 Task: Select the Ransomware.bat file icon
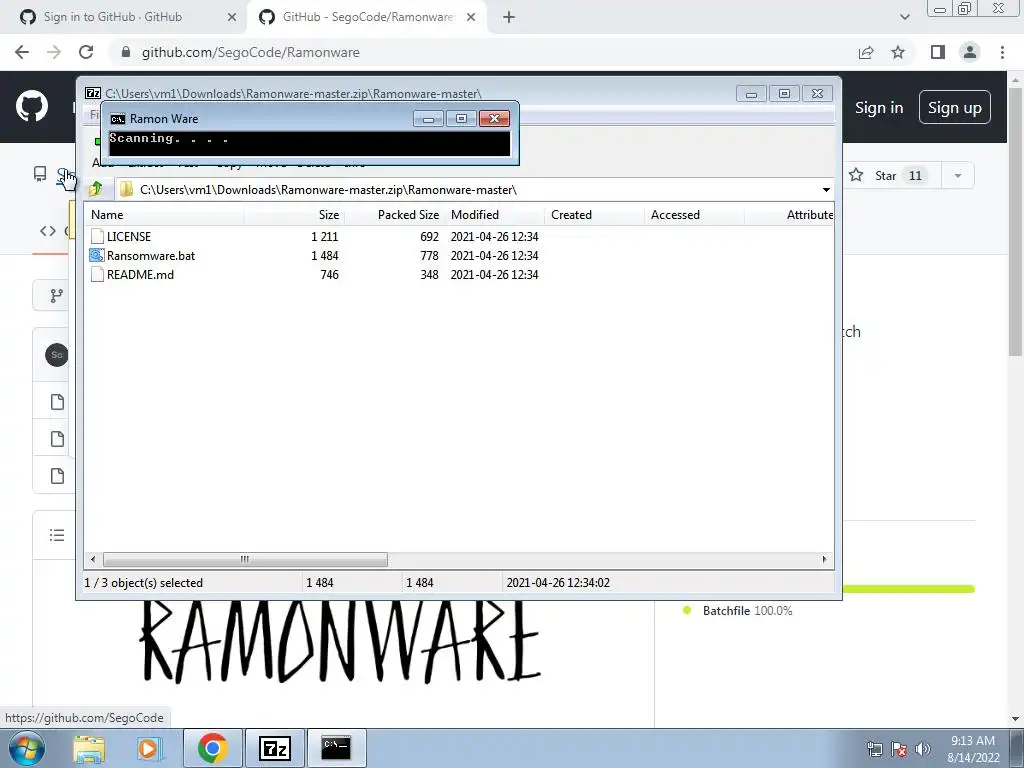97,255
